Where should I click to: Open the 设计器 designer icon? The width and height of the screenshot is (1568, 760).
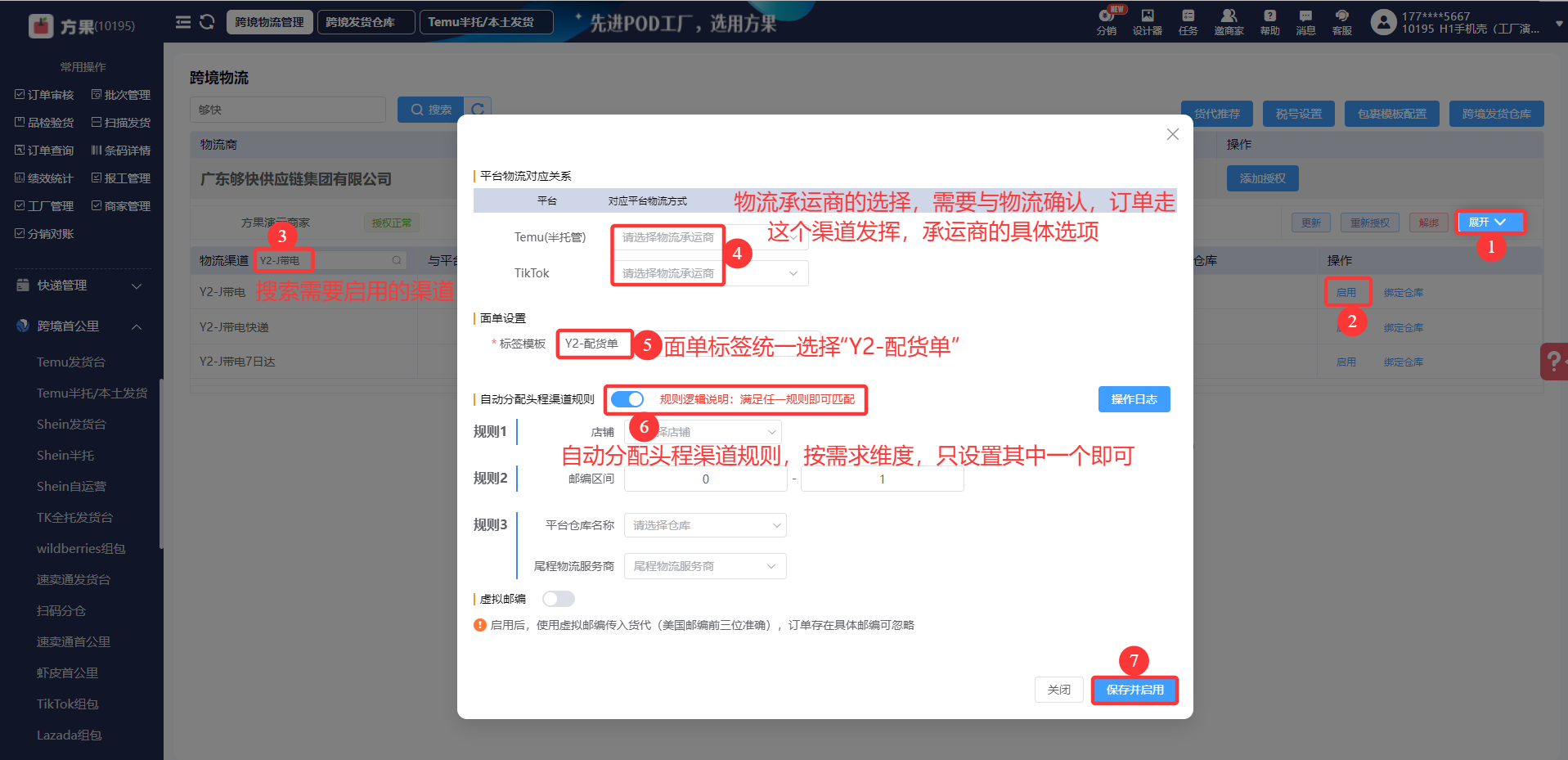click(x=1148, y=21)
